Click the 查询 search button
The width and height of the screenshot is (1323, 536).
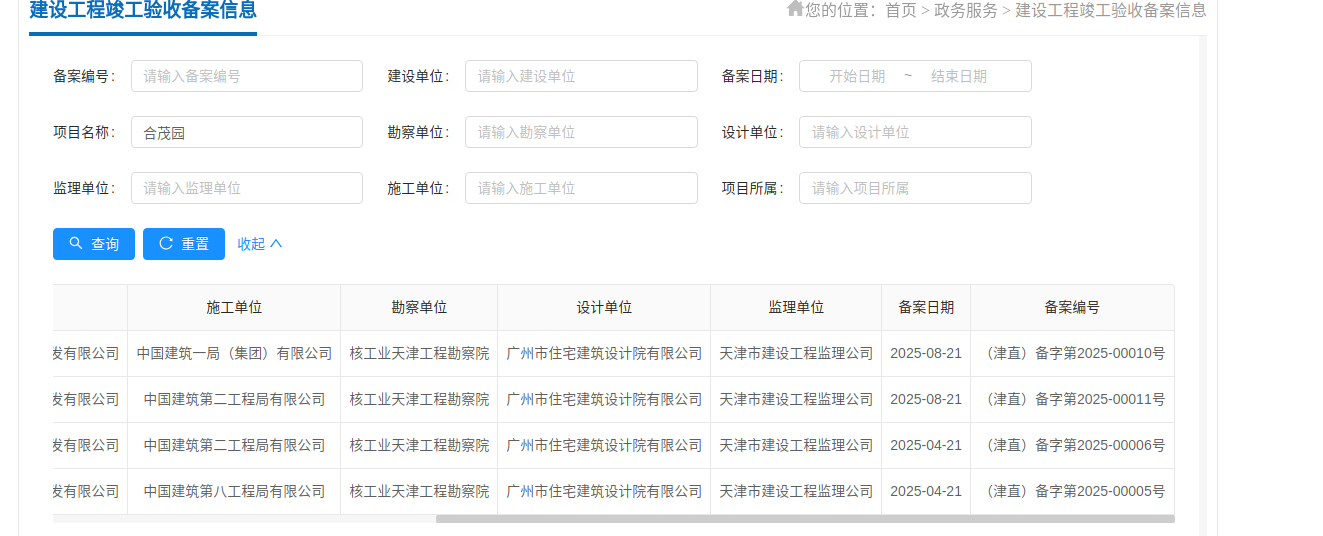tap(94, 244)
